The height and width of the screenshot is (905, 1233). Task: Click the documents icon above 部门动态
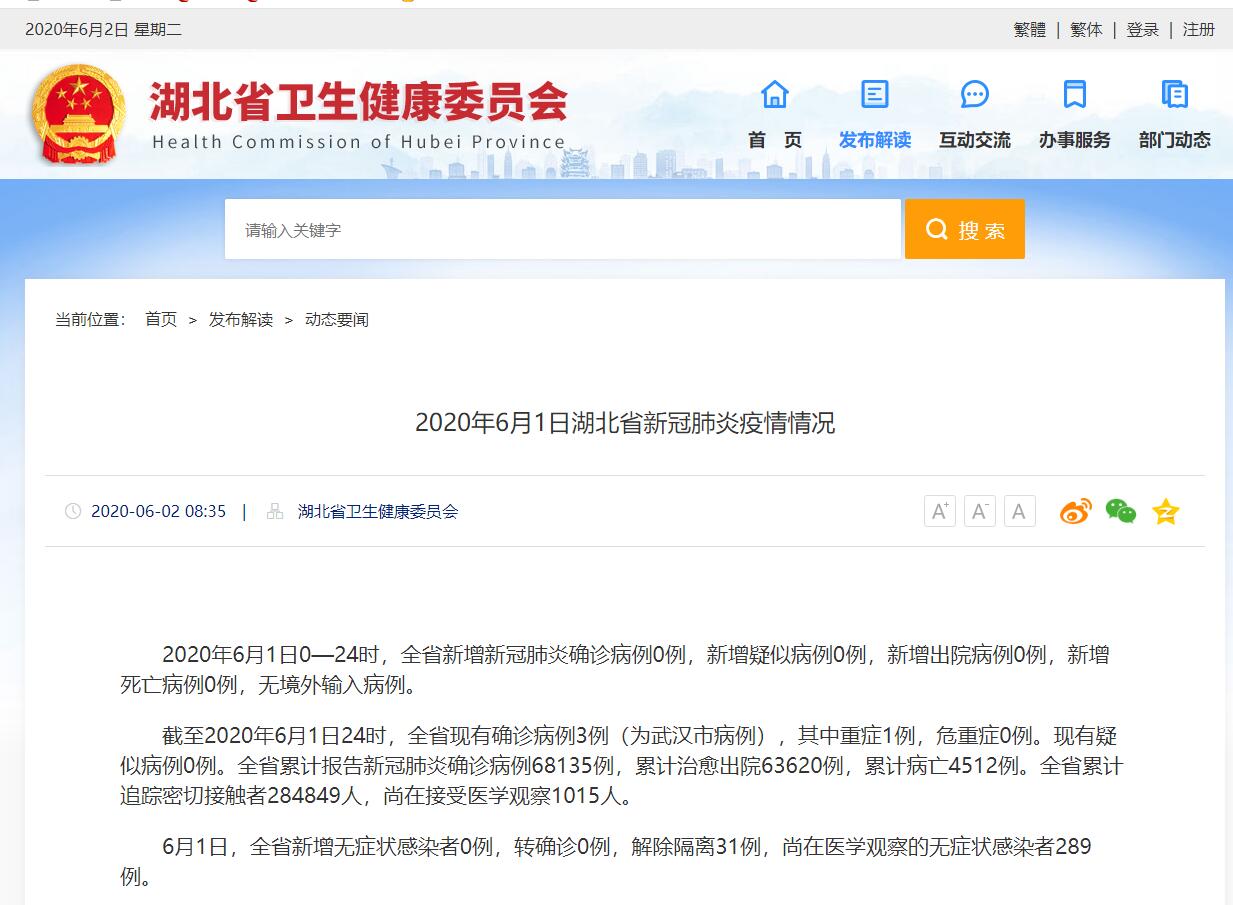[x=1175, y=95]
